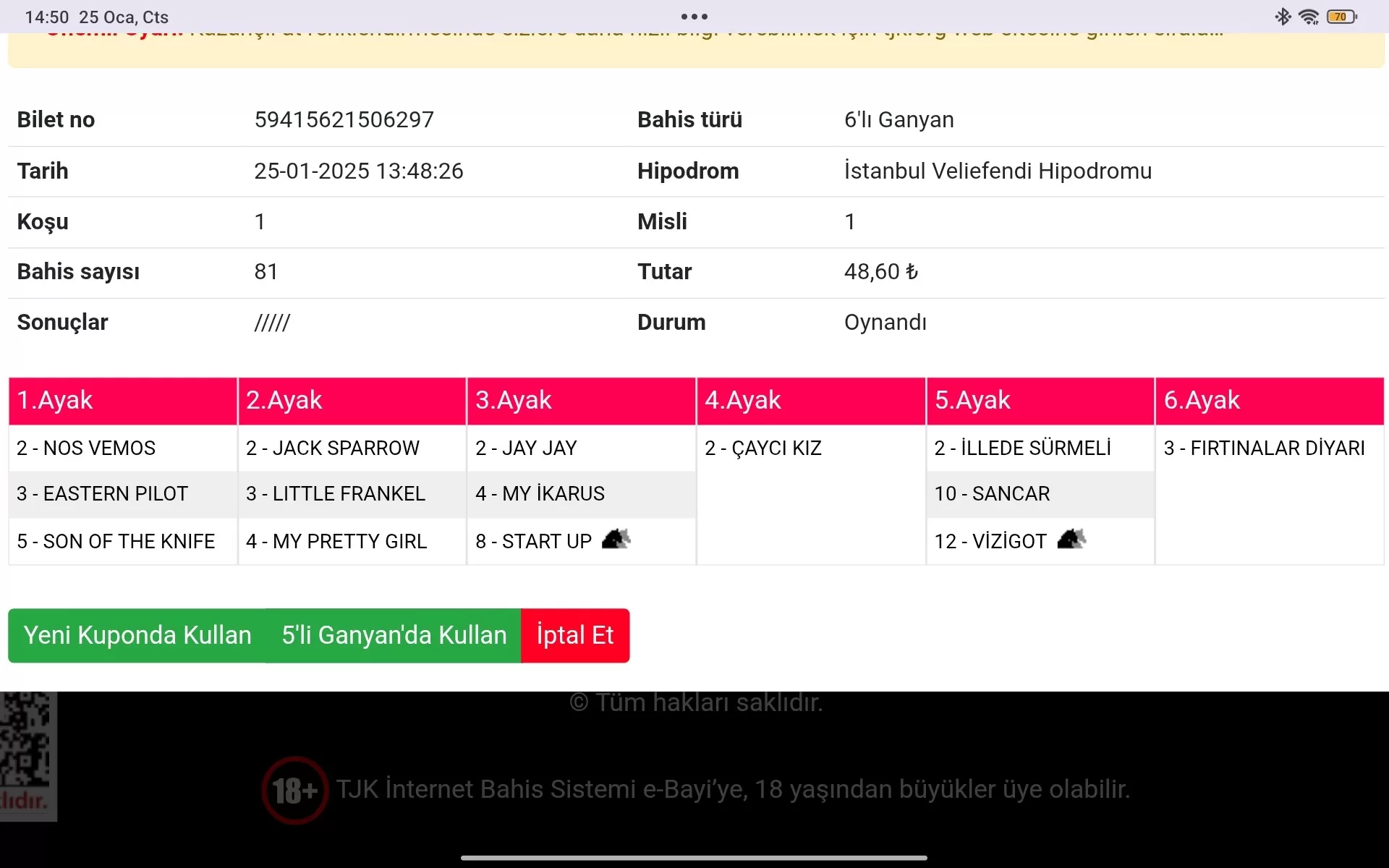The width and height of the screenshot is (1389, 868).
Task: Tap the 18+ age restriction badge
Action: click(294, 790)
